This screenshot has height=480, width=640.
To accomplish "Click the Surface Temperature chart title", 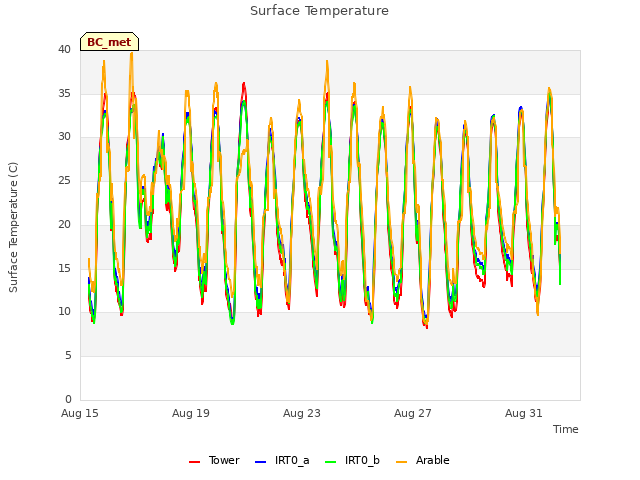I will (319, 11).
